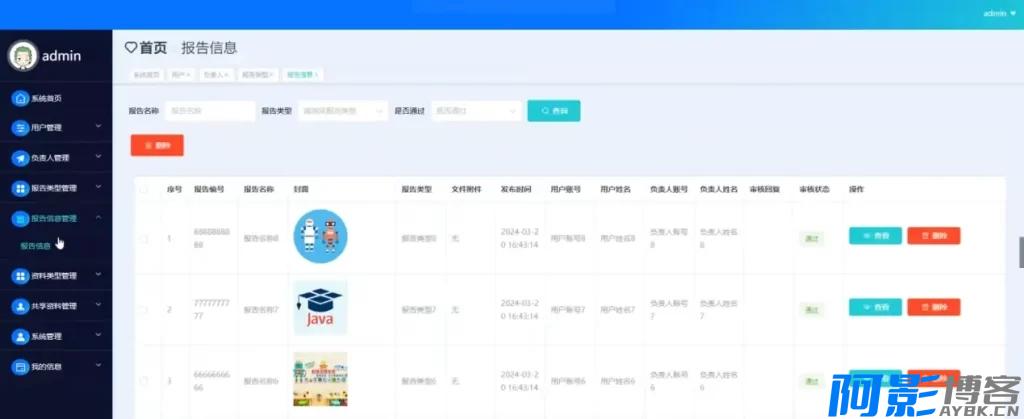The image size is (1024, 419).
Task: Go to 首页 in the breadcrumb
Action: tap(153, 48)
